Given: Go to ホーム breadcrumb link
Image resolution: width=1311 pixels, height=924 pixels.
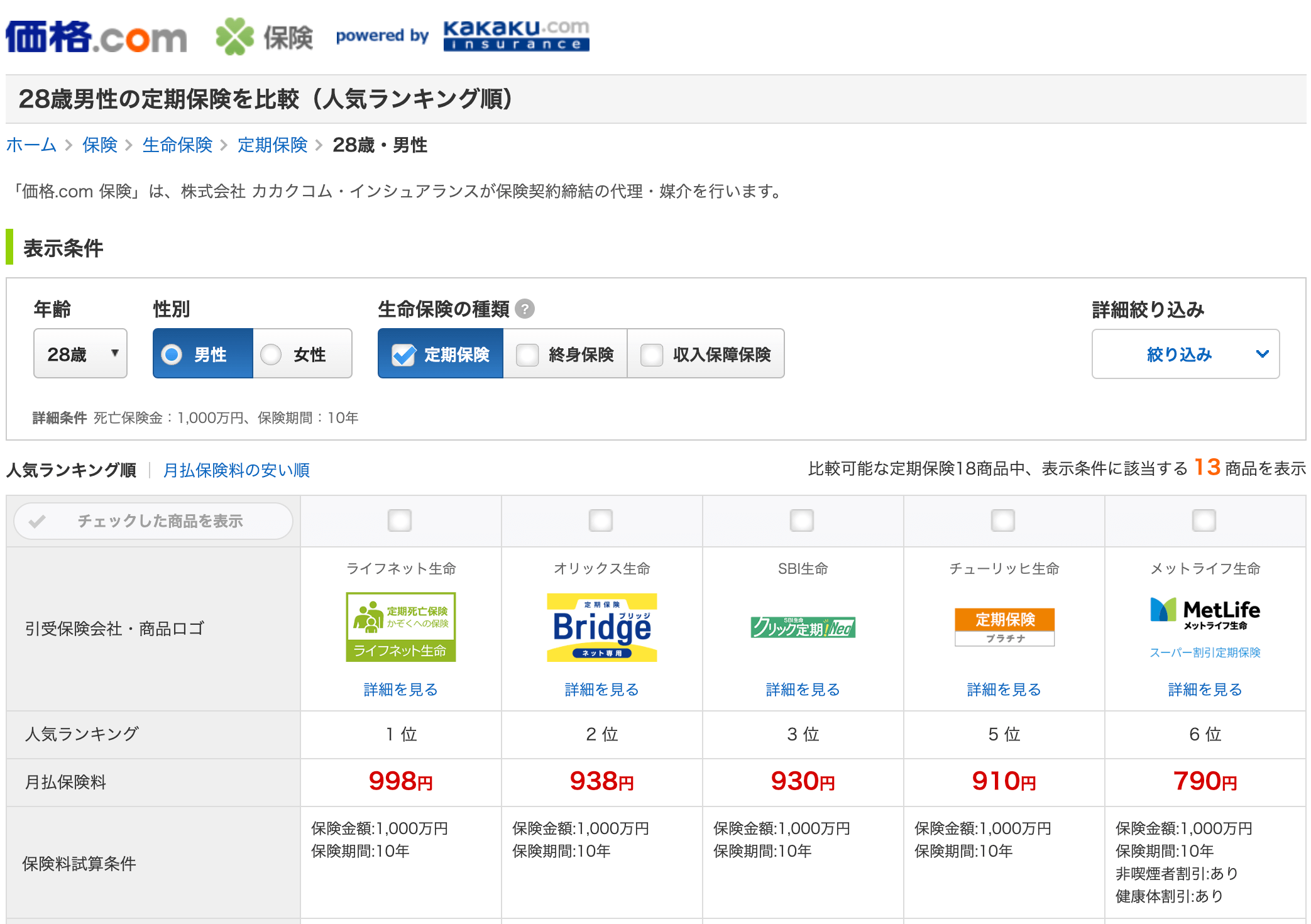Looking at the screenshot, I should (x=31, y=145).
